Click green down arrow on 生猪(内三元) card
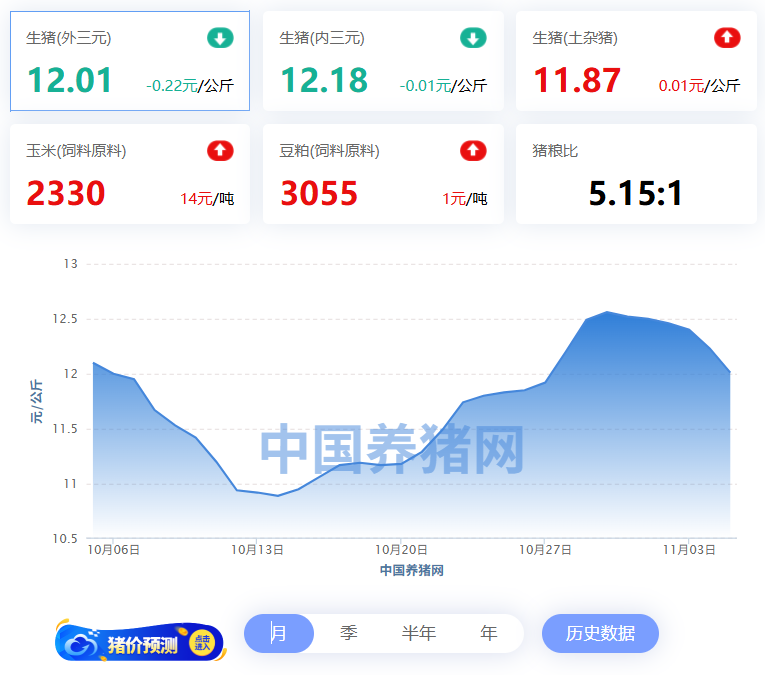The width and height of the screenshot is (765, 675). coord(473,38)
